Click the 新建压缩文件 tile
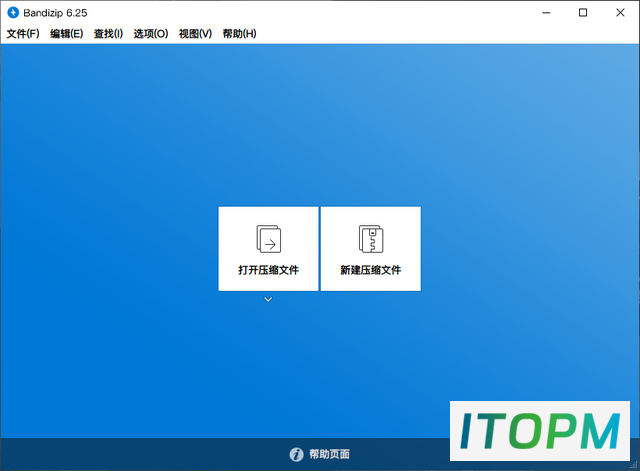Screen dimensions: 640x471 point(371,249)
